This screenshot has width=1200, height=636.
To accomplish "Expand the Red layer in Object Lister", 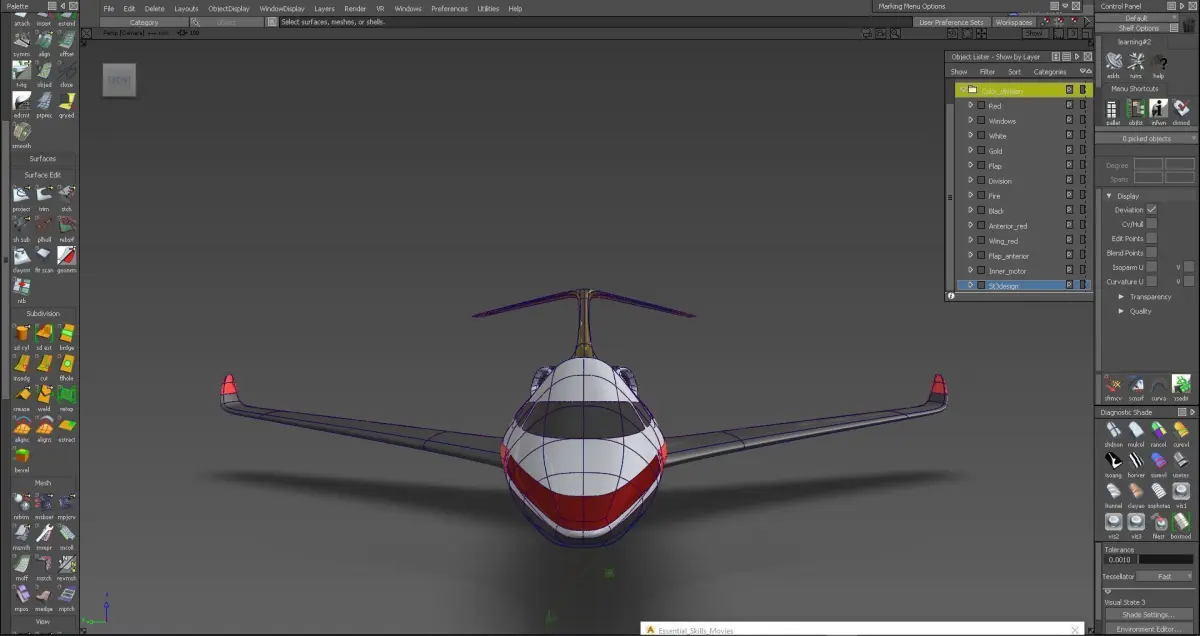I will click(x=970, y=106).
